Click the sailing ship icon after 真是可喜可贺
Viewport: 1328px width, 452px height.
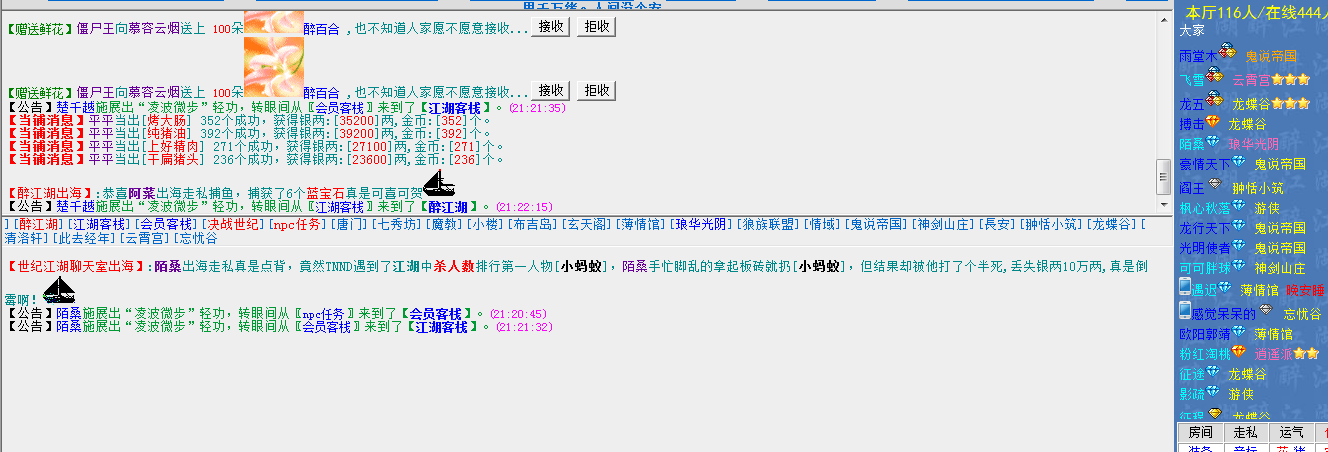tap(439, 183)
